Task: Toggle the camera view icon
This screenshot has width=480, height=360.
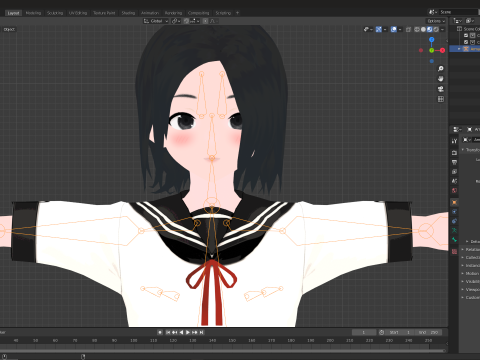Action: coord(441,89)
